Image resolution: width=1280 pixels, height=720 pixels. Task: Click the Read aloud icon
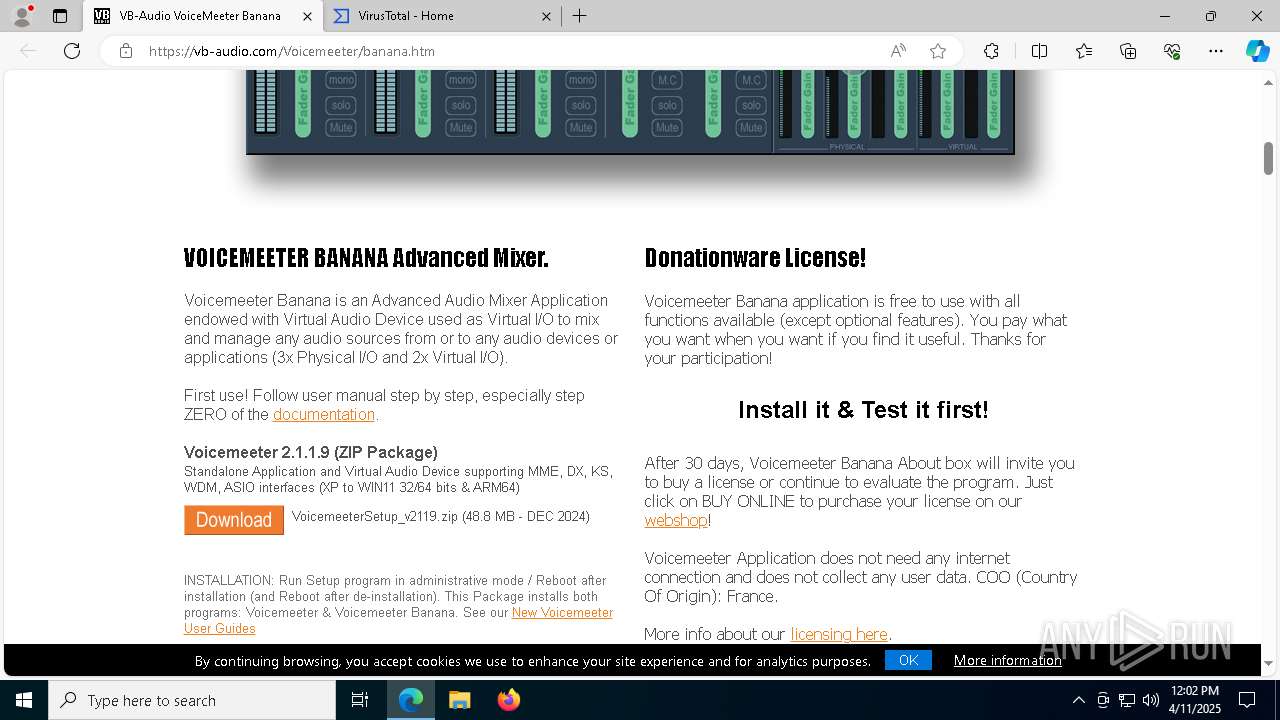coord(898,51)
